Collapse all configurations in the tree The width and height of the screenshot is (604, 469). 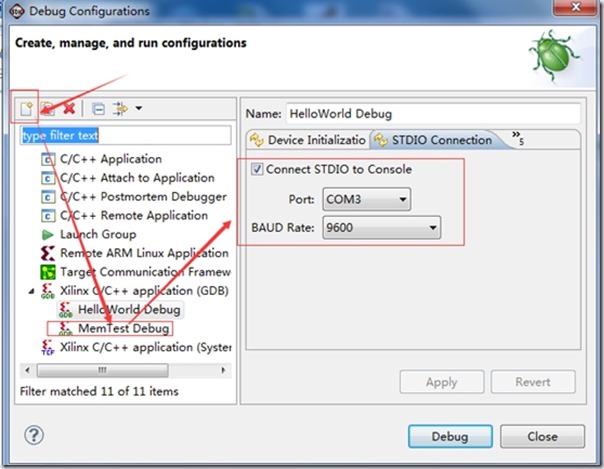pyautogui.click(x=99, y=109)
